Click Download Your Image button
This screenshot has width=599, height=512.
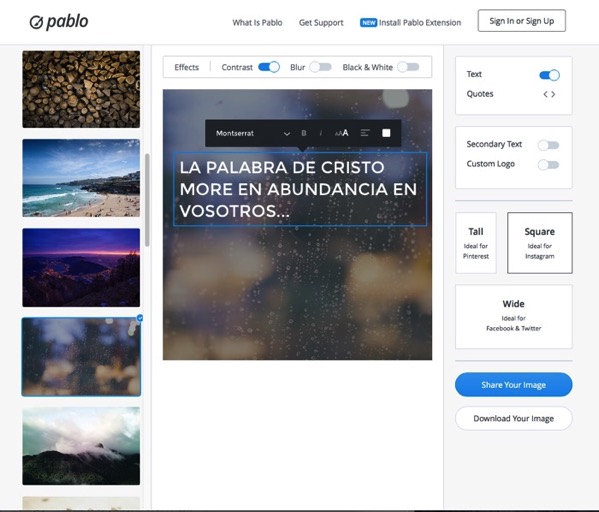tap(513, 418)
